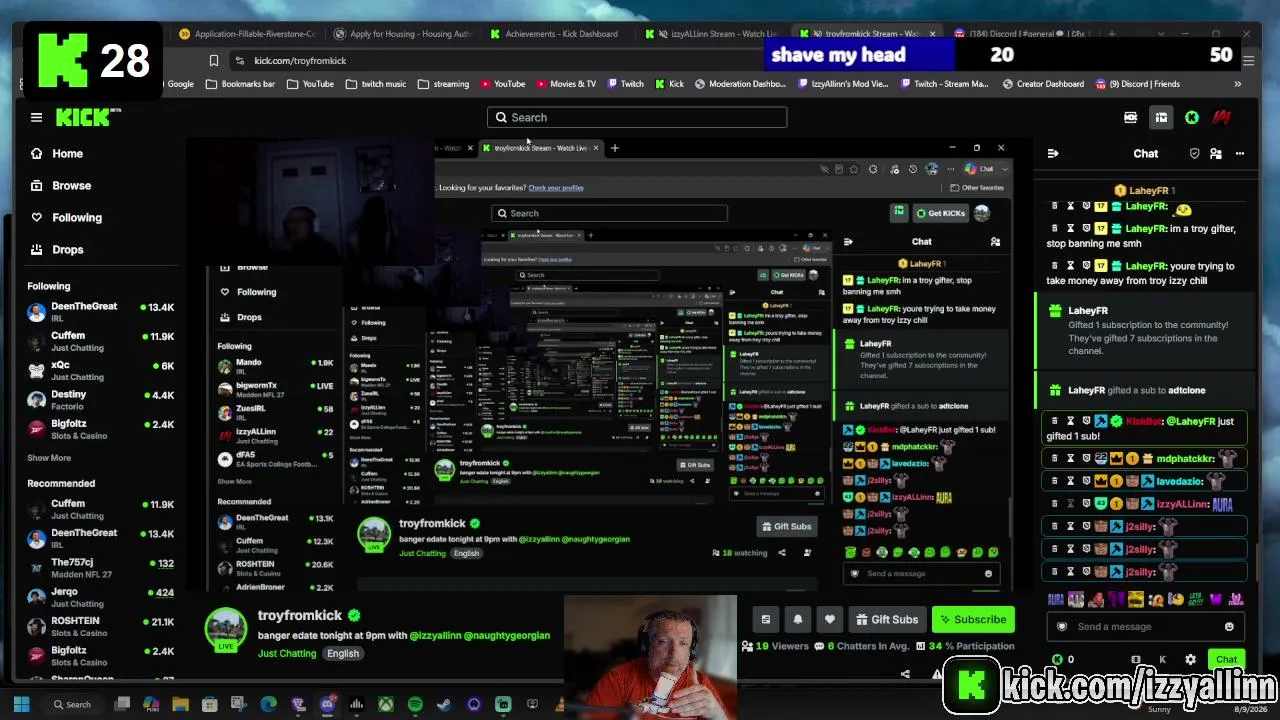Viewport: 1280px width, 720px height.
Task: Open Cuffem channel under Following
Action: (x=101, y=342)
